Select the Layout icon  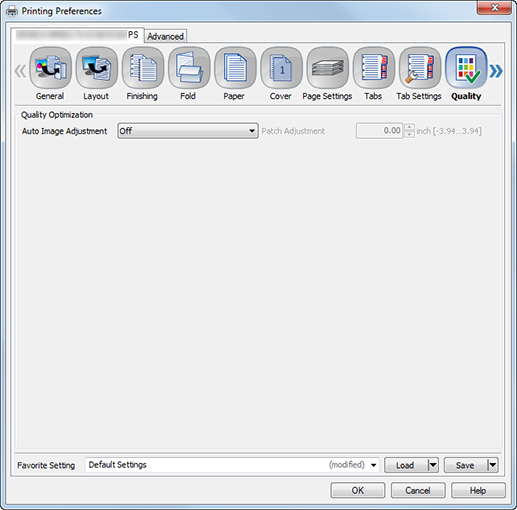pyautogui.click(x=97, y=68)
